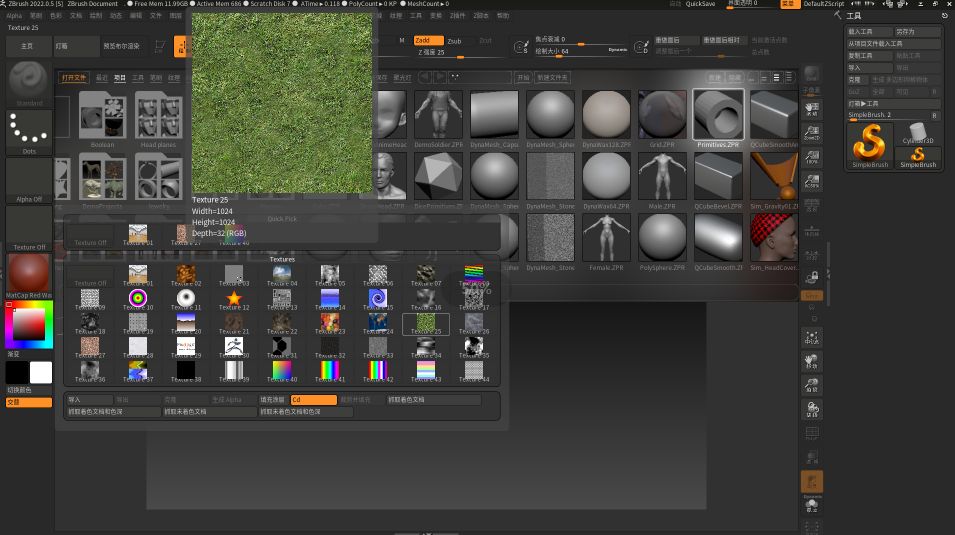Toggle the Zsub mode button
This screenshot has width=955, height=535.
pyautogui.click(x=460, y=40)
